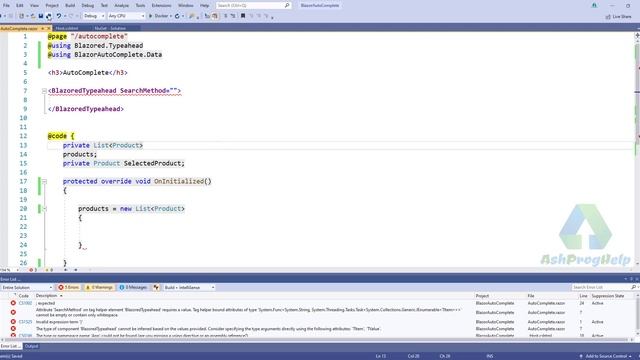The width and height of the screenshot is (640, 360).
Task: Open the Extensions menu
Action: click(161, 6)
